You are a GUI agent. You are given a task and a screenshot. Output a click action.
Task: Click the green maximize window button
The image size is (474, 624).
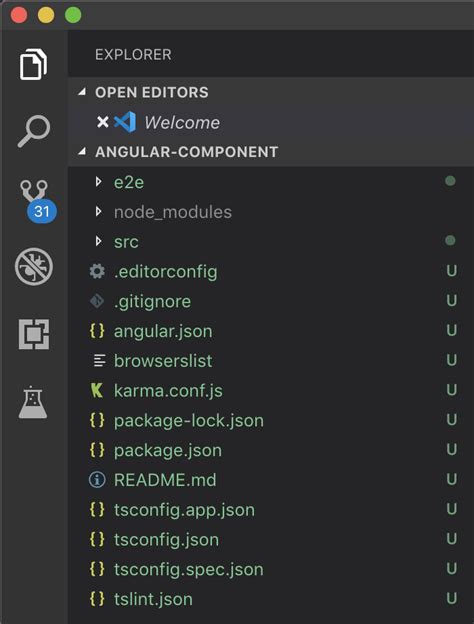click(73, 15)
